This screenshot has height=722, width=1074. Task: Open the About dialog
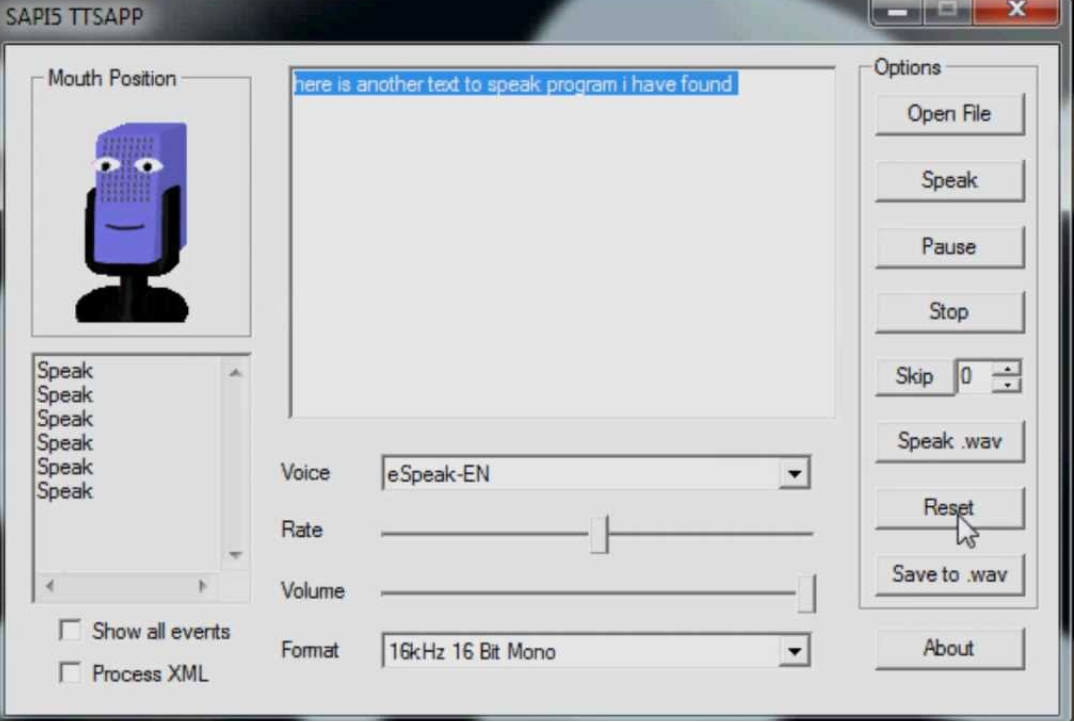click(x=949, y=648)
